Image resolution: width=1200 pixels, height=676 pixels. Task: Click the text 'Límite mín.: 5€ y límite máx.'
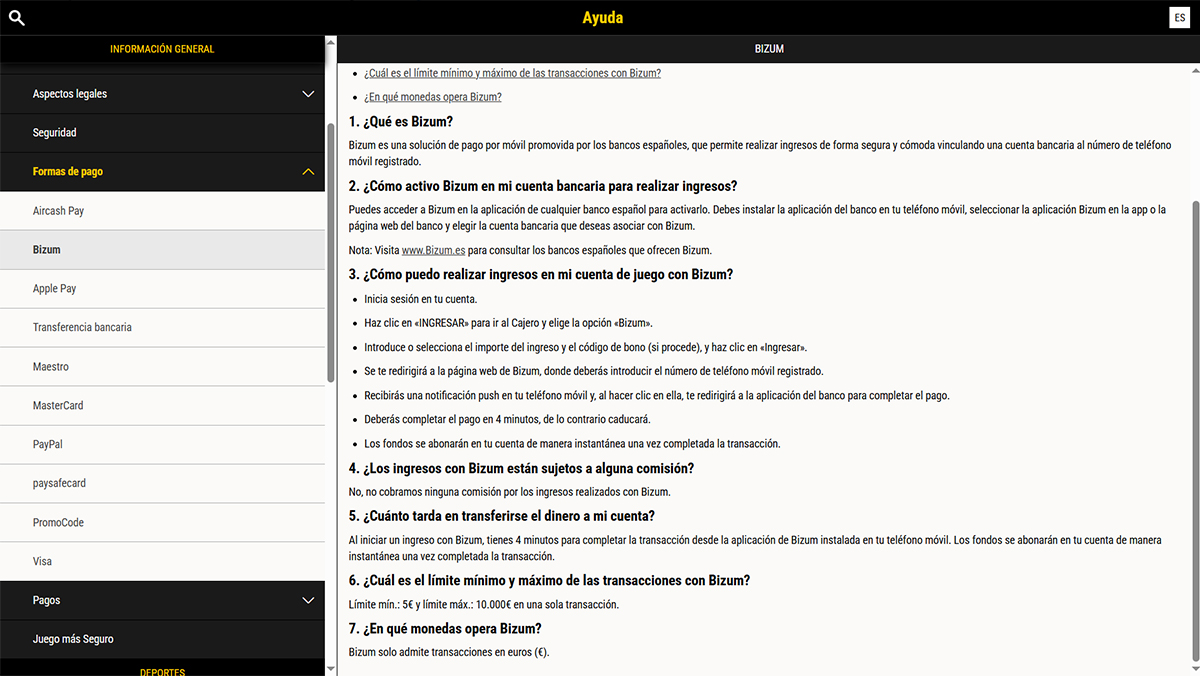[x=484, y=604]
